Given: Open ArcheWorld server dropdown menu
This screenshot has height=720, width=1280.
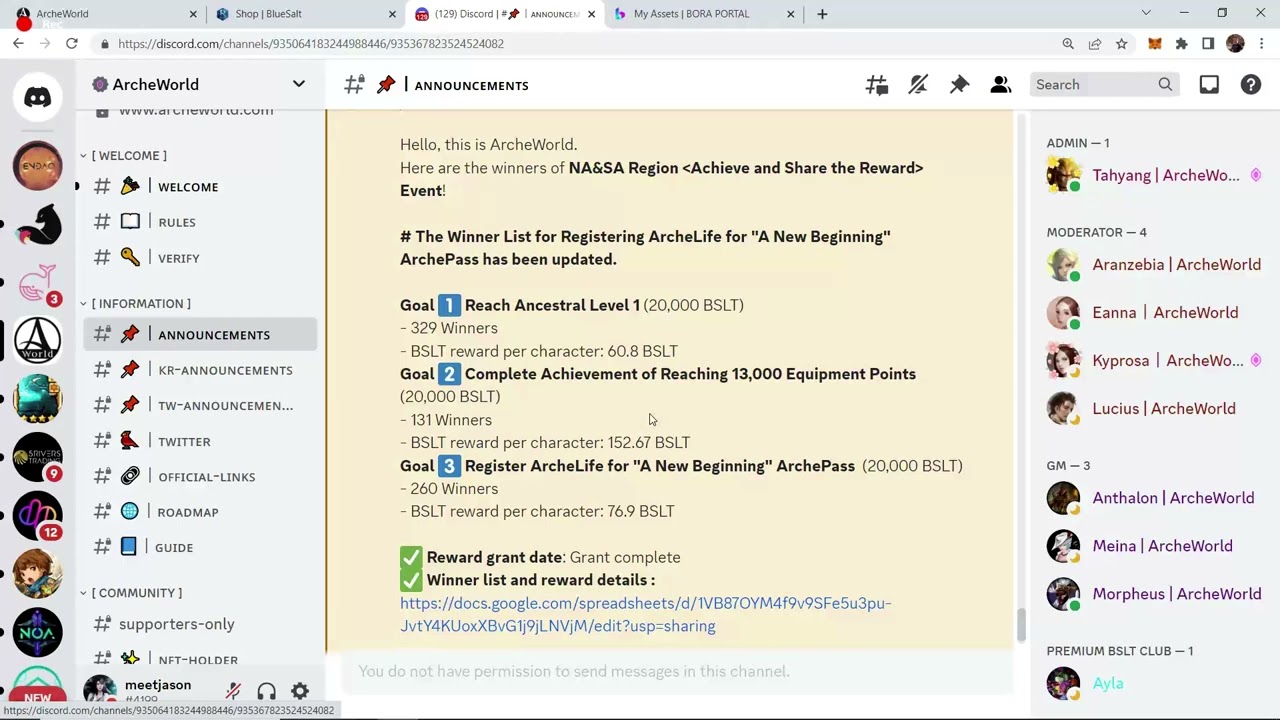Looking at the screenshot, I should pos(299,84).
